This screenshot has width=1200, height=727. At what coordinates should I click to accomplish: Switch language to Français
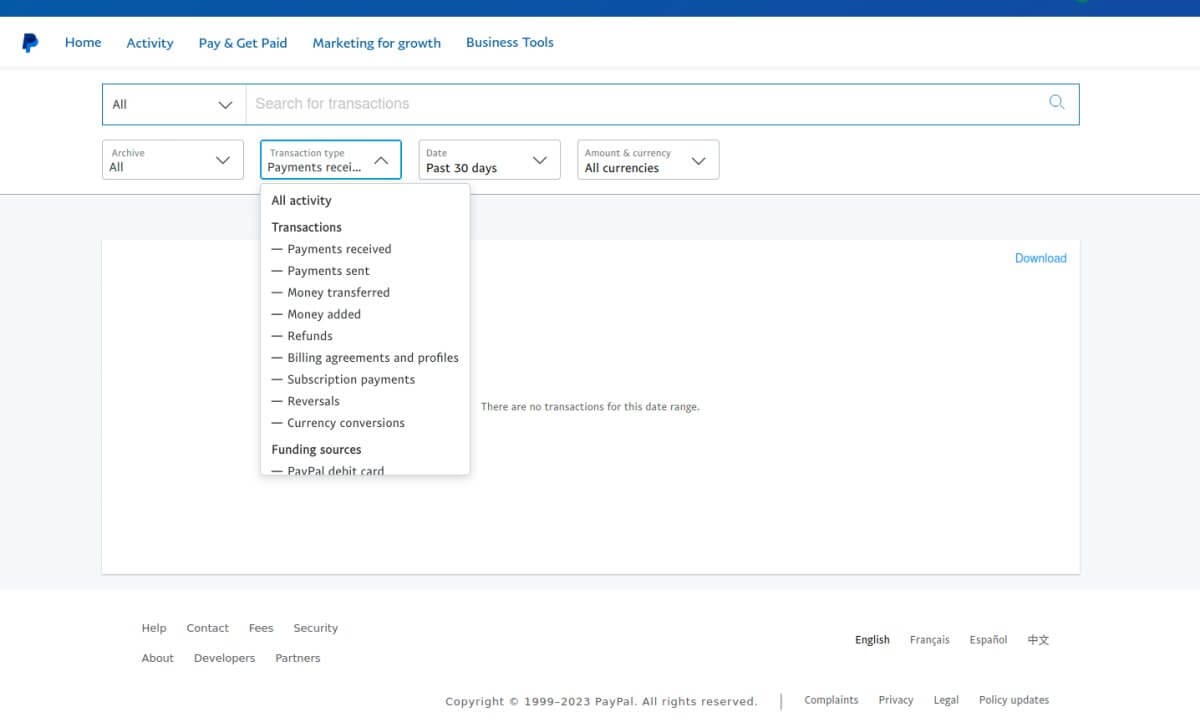click(929, 640)
